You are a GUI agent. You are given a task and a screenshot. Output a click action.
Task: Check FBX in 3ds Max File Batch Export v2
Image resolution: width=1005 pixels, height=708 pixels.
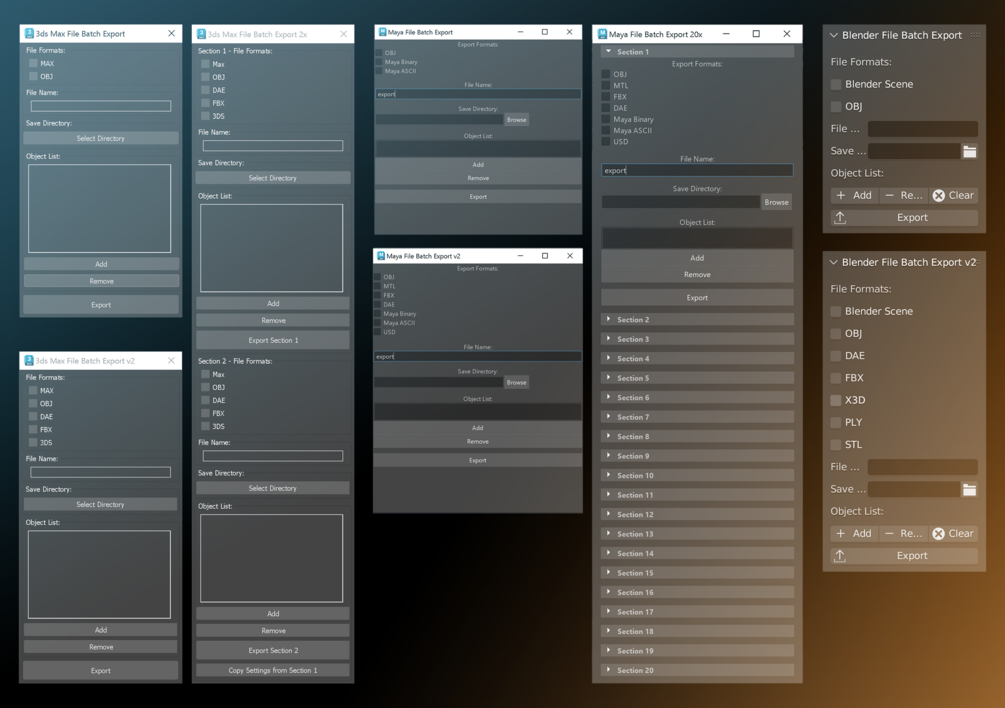(33, 429)
